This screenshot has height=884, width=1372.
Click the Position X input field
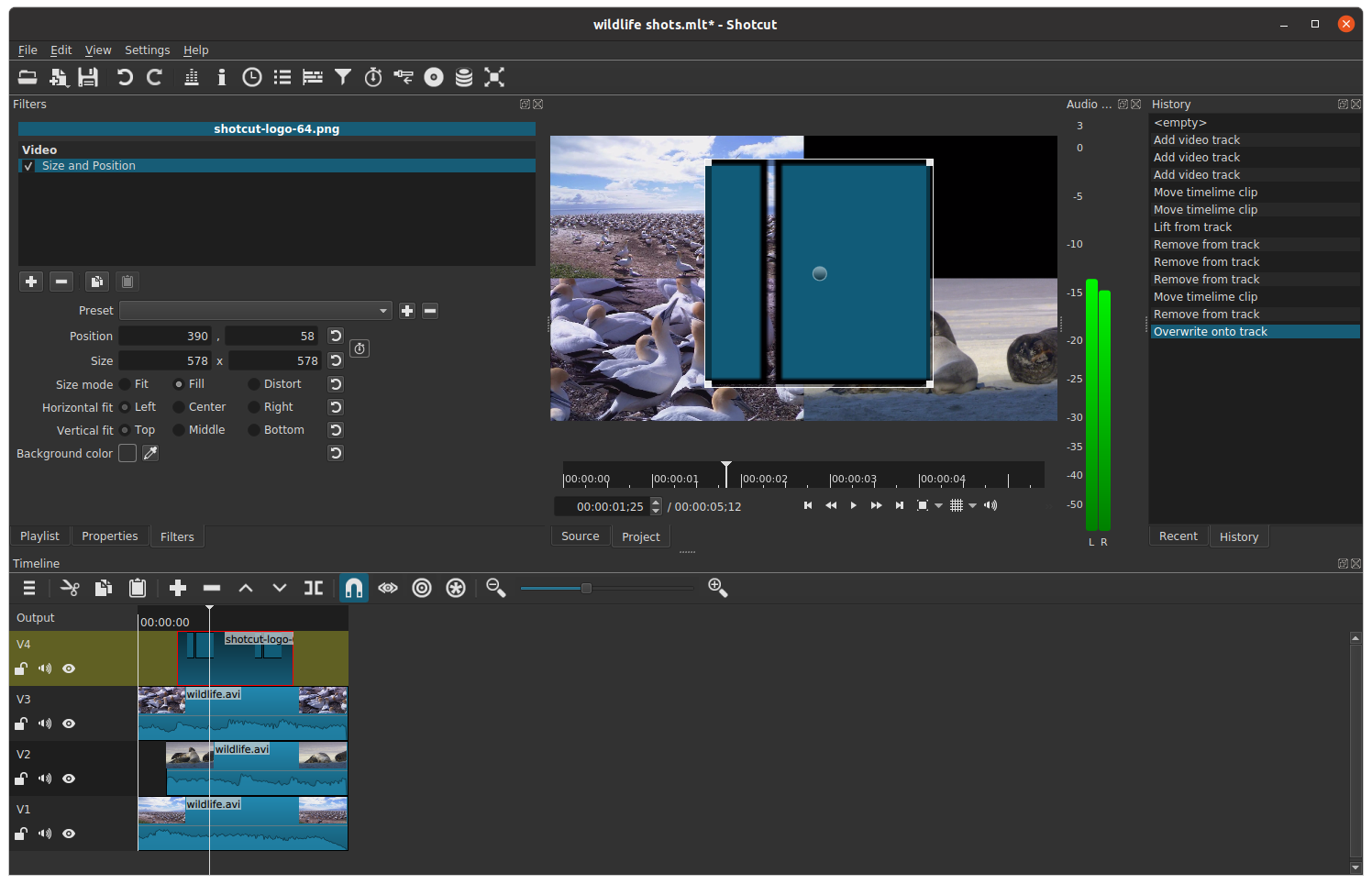click(166, 337)
